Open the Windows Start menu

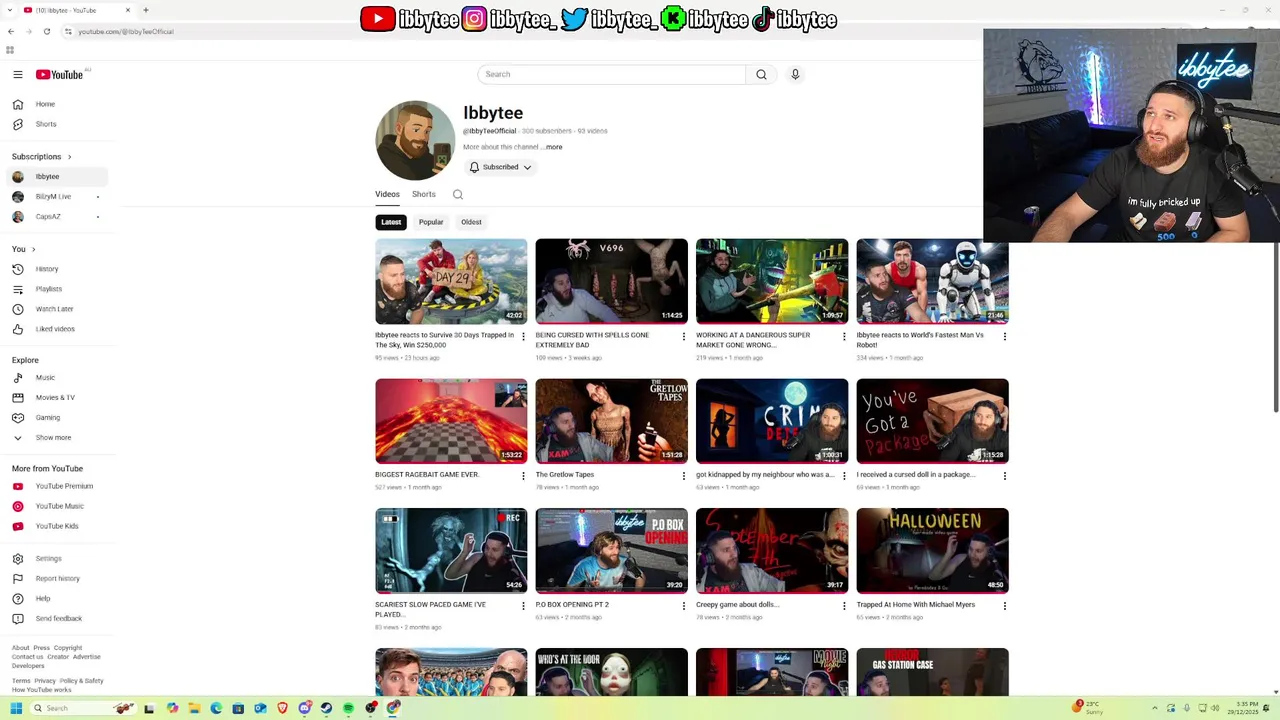click(x=16, y=708)
